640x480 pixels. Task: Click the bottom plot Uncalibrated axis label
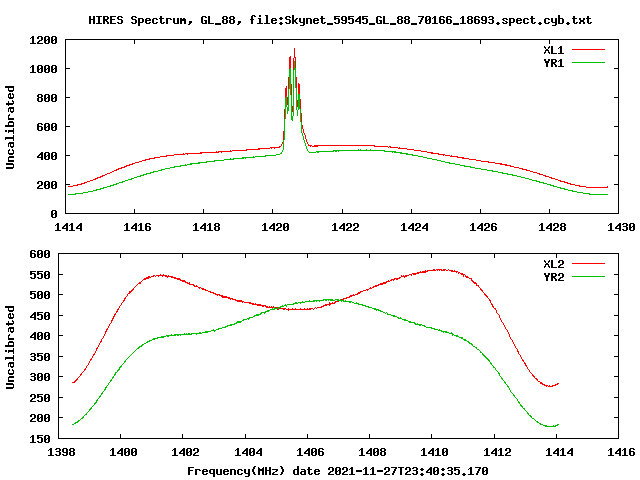10,347
